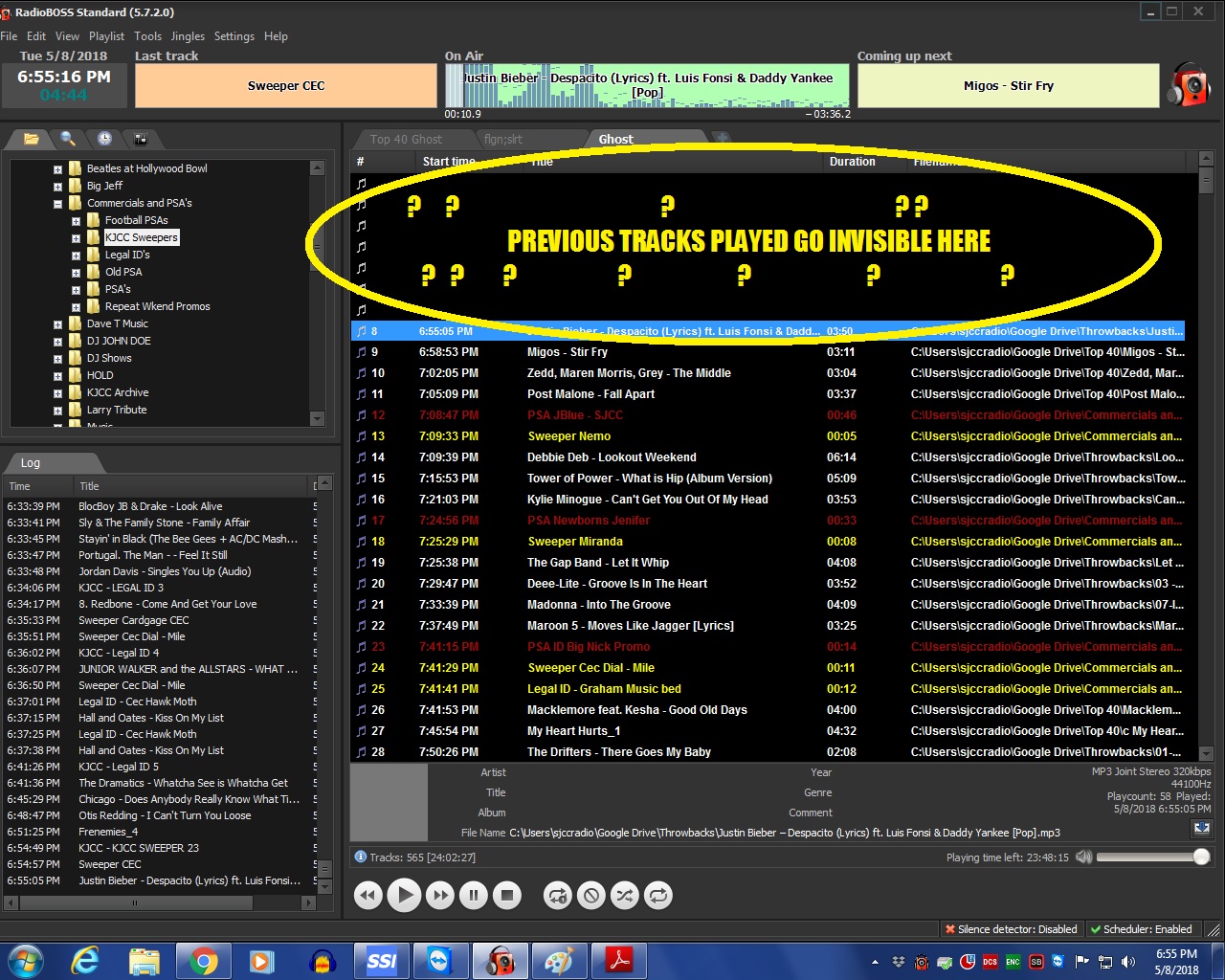Screen dimensions: 1225x980
Task: Expand the Football PSAs folder
Action: [76, 221]
